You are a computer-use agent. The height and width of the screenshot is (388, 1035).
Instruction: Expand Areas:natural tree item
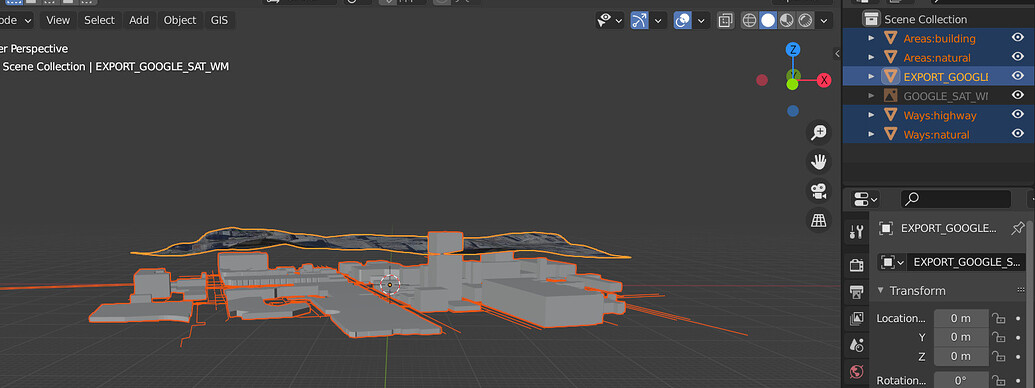pyautogui.click(x=871, y=57)
